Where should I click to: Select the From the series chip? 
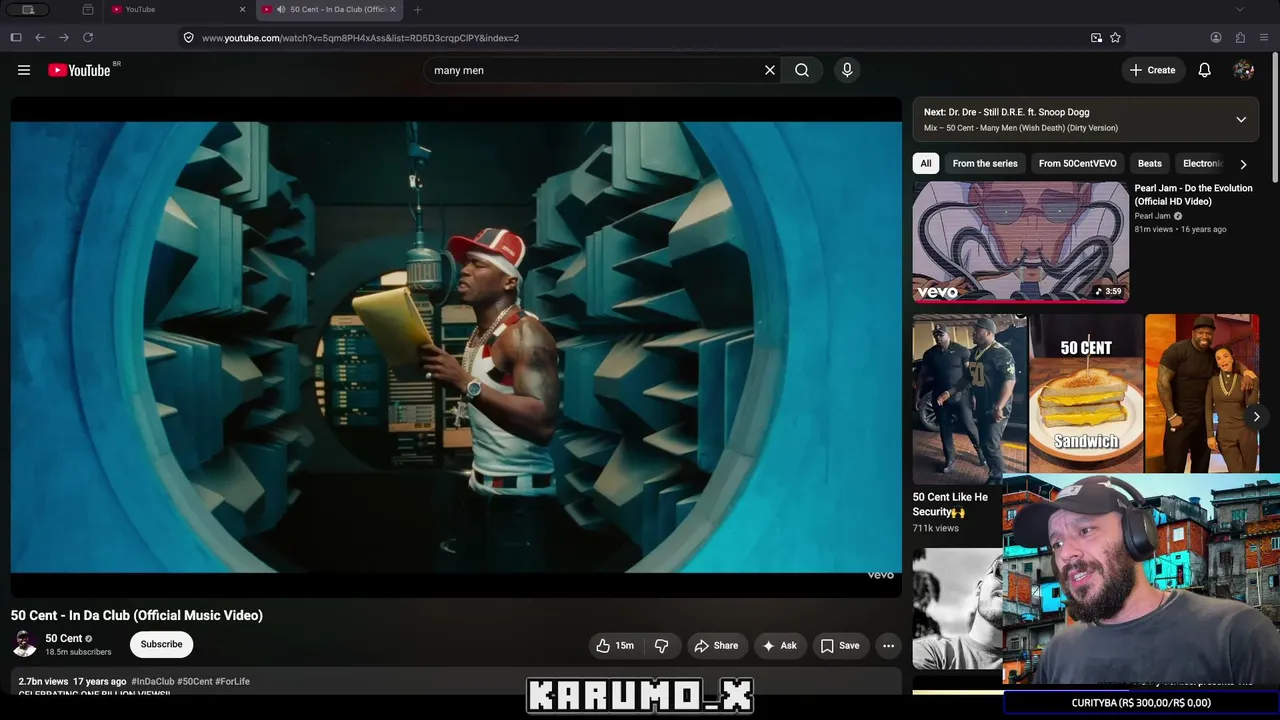[x=985, y=164]
